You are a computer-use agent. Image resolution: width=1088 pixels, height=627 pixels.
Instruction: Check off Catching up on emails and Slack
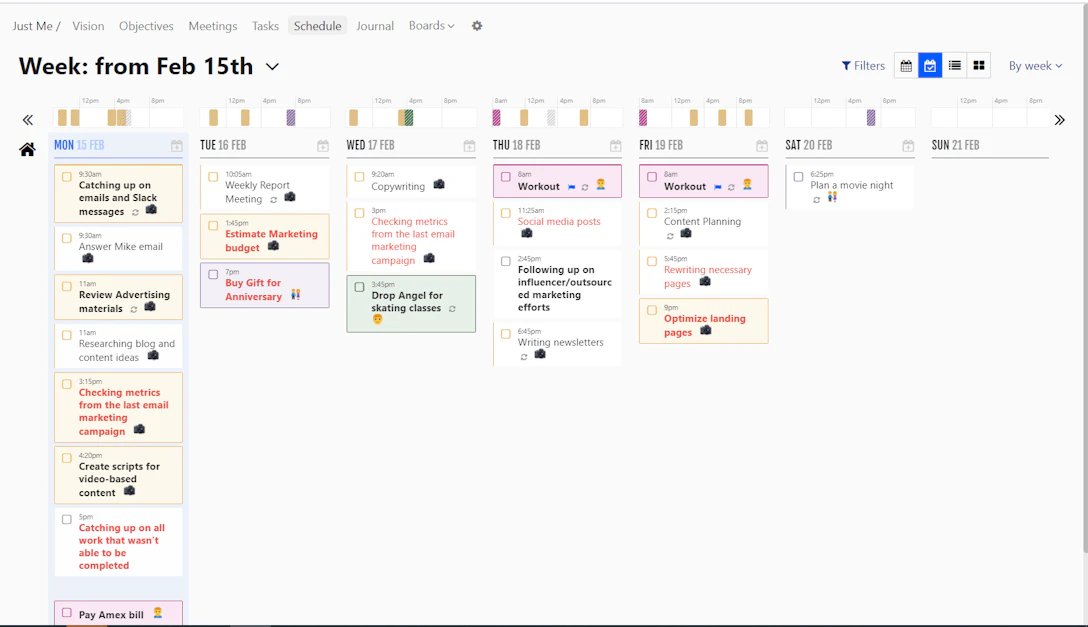pyautogui.click(x=67, y=177)
